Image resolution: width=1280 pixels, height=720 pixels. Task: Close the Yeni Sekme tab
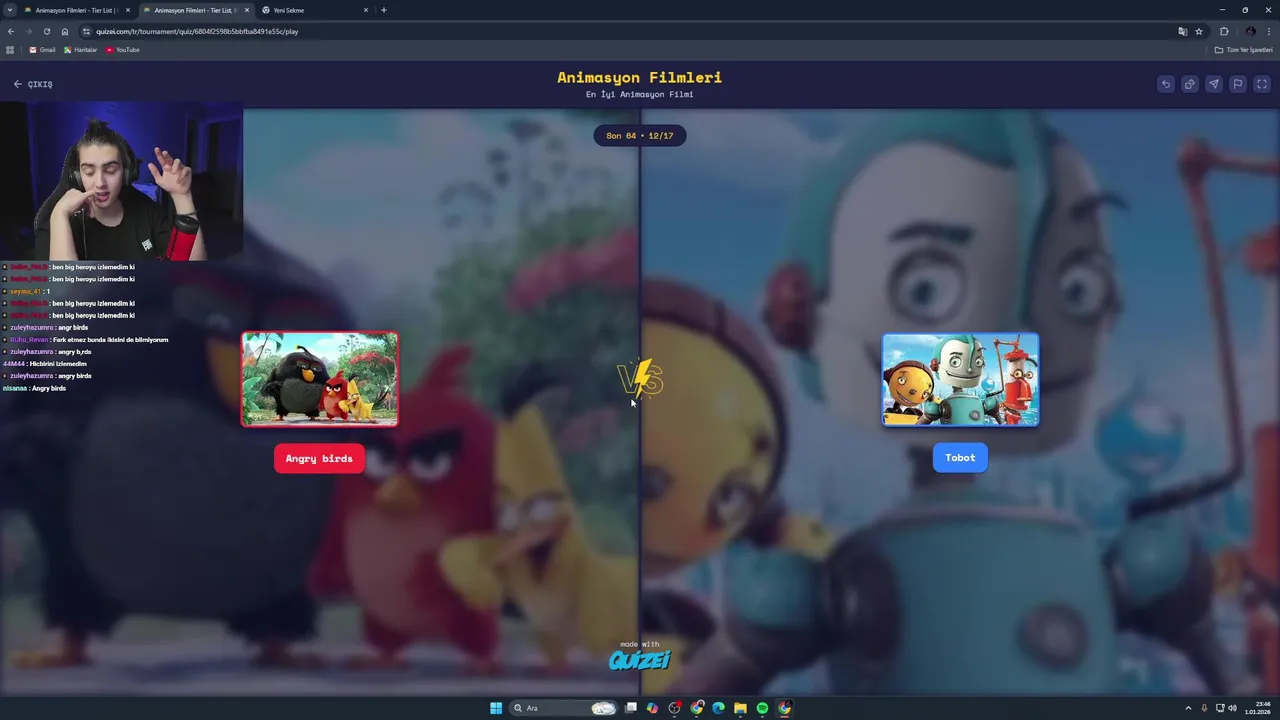click(x=365, y=10)
